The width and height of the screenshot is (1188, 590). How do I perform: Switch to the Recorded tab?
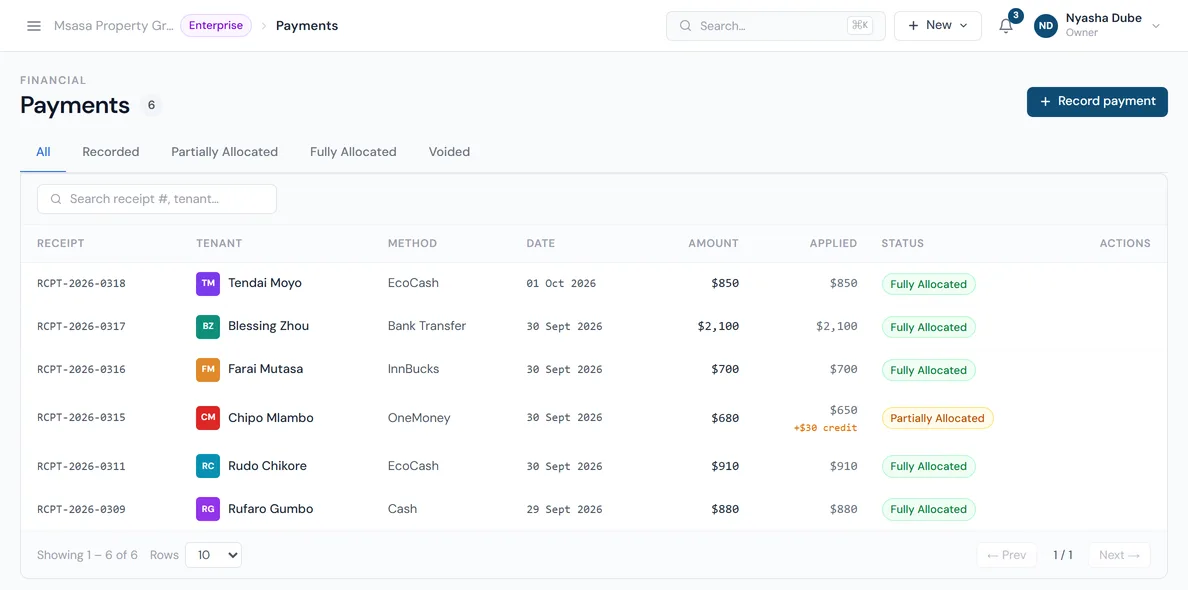tap(111, 151)
